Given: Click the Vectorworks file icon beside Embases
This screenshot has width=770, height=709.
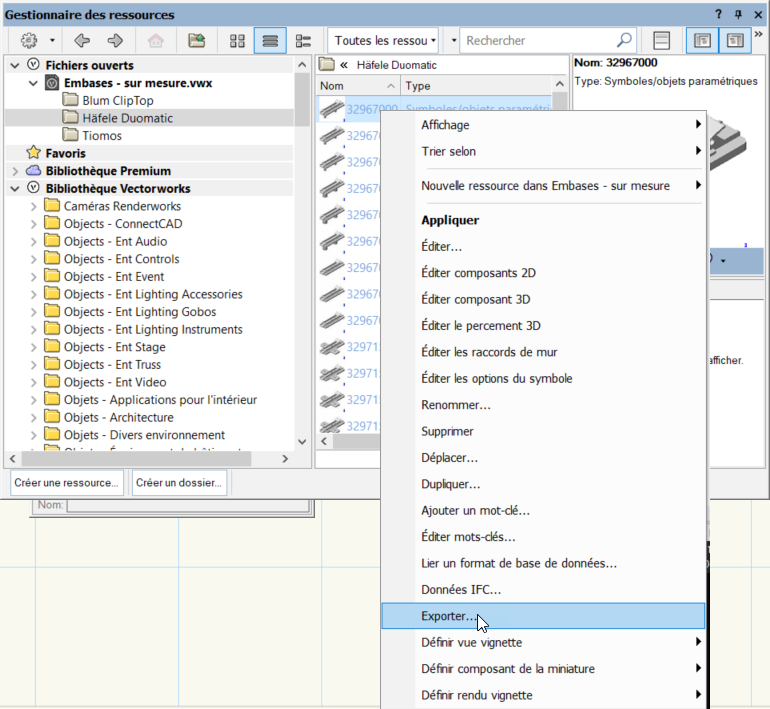Looking at the screenshot, I should 52,82.
